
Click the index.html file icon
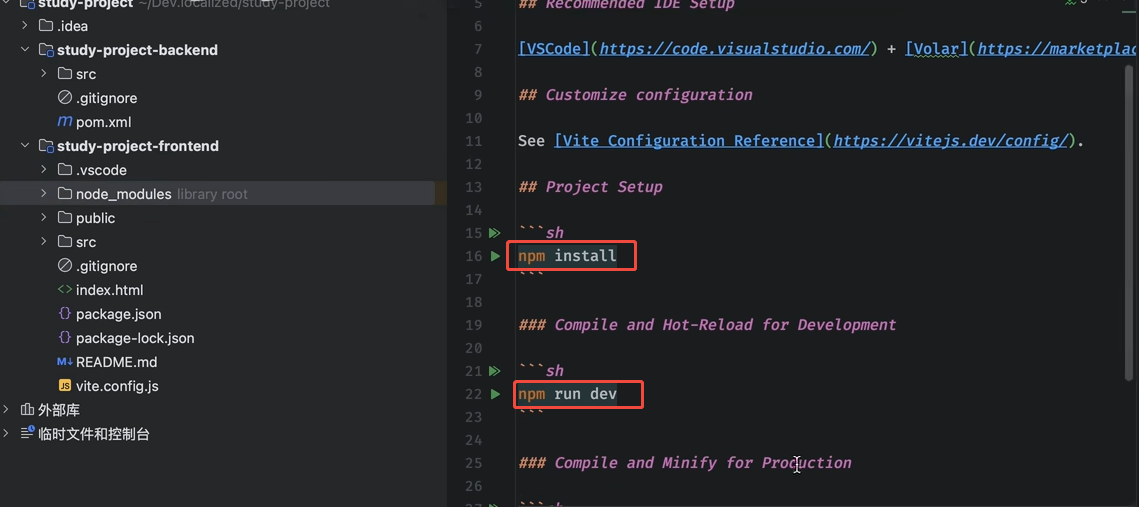pyautogui.click(x=65, y=290)
